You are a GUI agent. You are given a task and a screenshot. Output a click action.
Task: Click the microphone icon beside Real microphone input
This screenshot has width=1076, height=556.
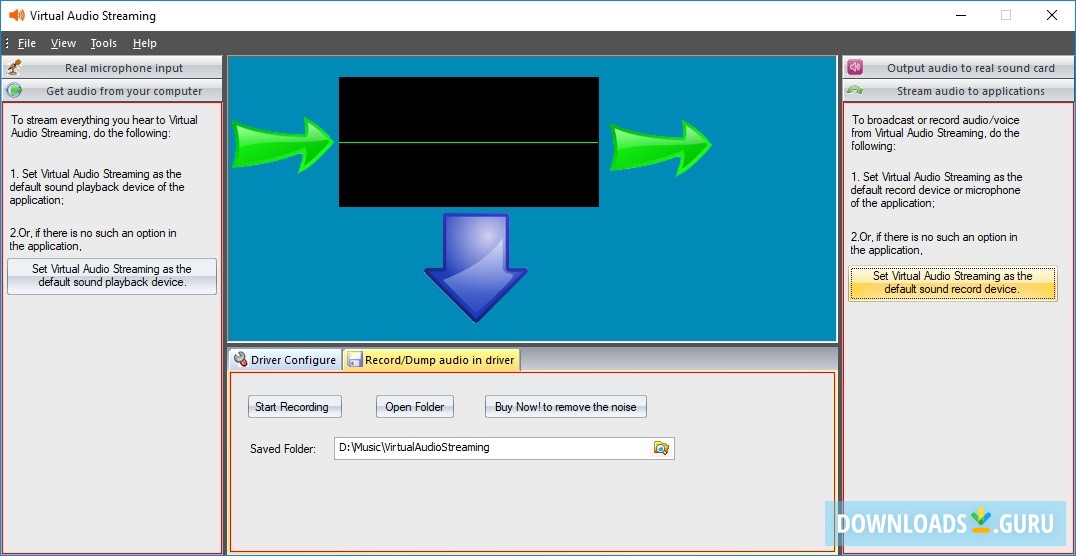coord(14,67)
